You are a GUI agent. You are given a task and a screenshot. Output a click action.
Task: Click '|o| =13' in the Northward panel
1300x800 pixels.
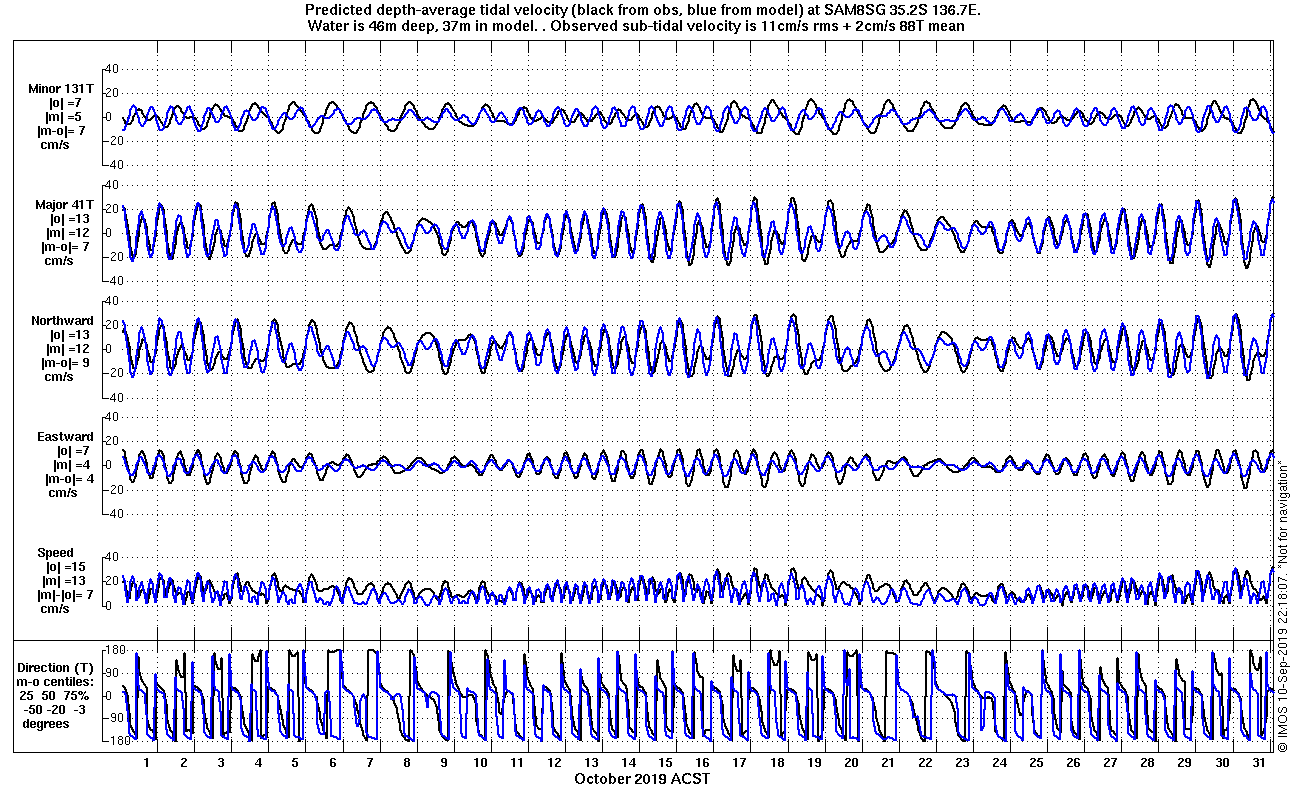pyautogui.click(x=69, y=335)
